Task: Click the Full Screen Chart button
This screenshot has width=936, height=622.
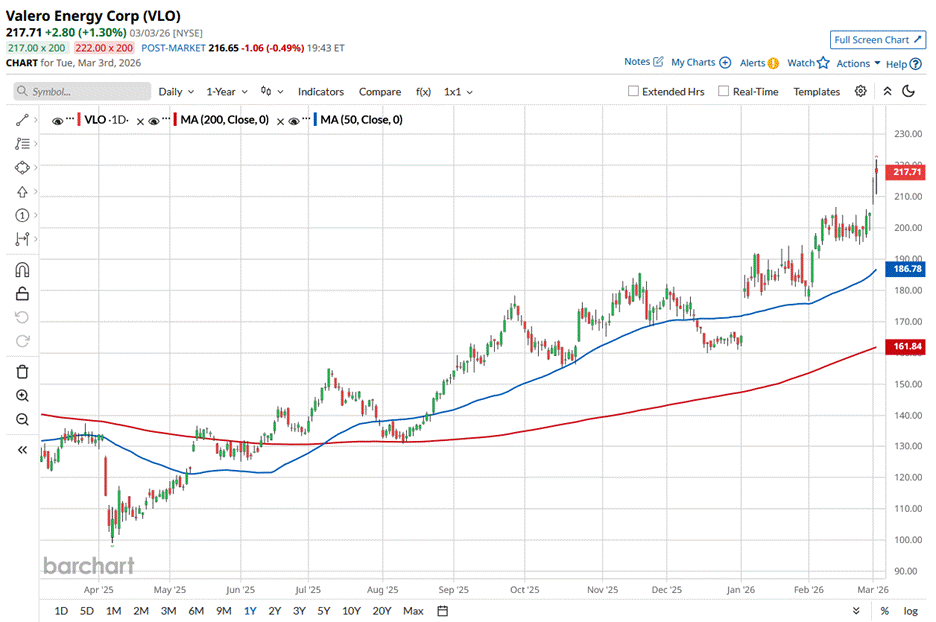Action: pos(876,40)
